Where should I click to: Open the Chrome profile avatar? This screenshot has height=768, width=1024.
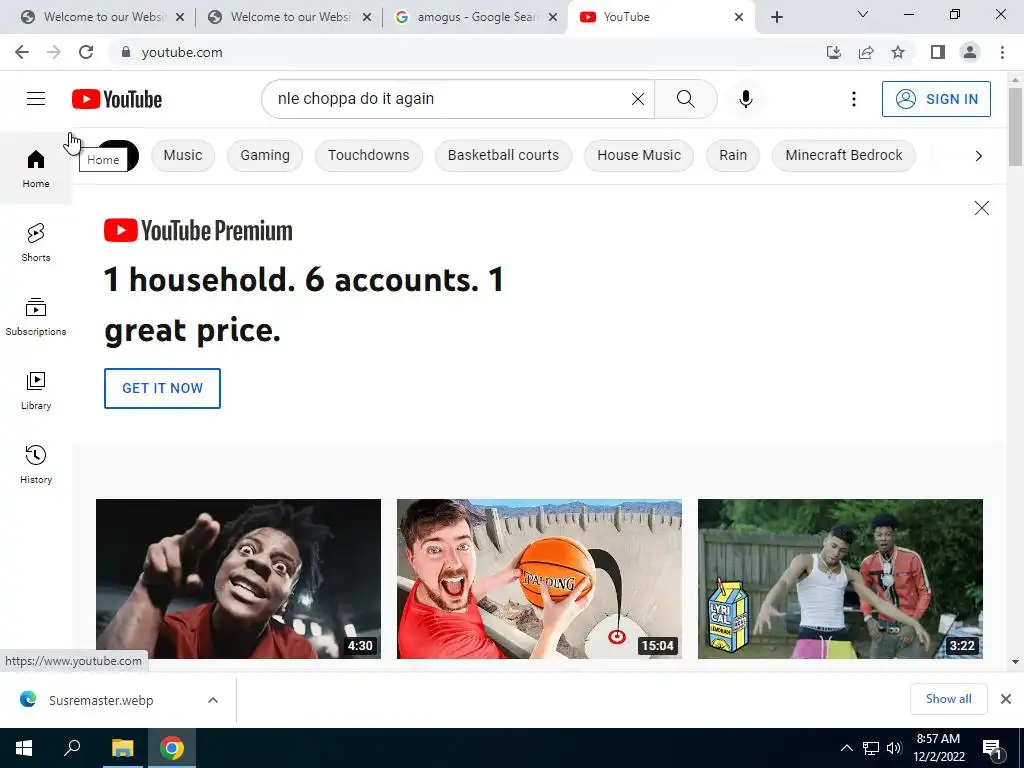(970, 52)
